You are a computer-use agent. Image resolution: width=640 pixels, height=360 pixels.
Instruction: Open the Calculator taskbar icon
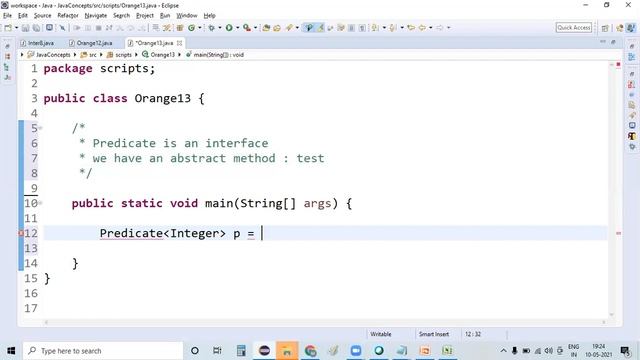coord(241,351)
